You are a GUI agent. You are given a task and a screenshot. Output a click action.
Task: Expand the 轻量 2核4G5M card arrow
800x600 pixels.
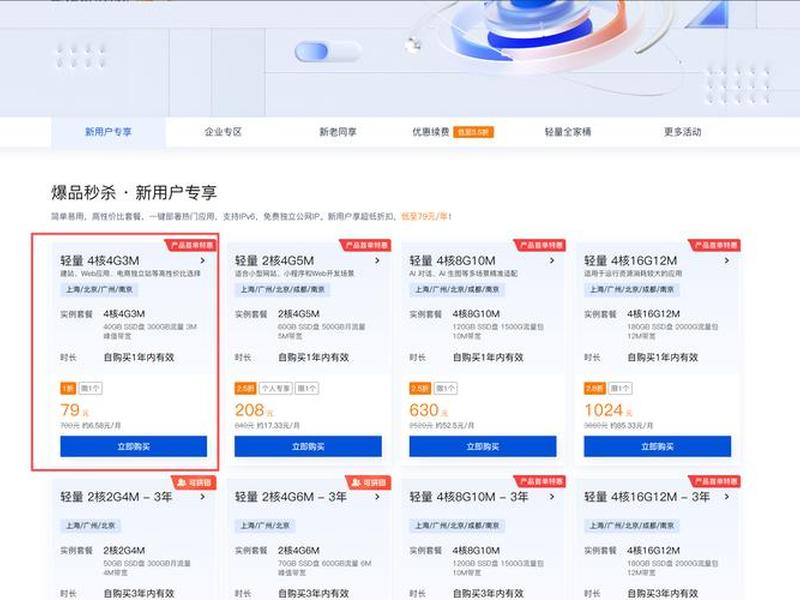pyautogui.click(x=378, y=261)
